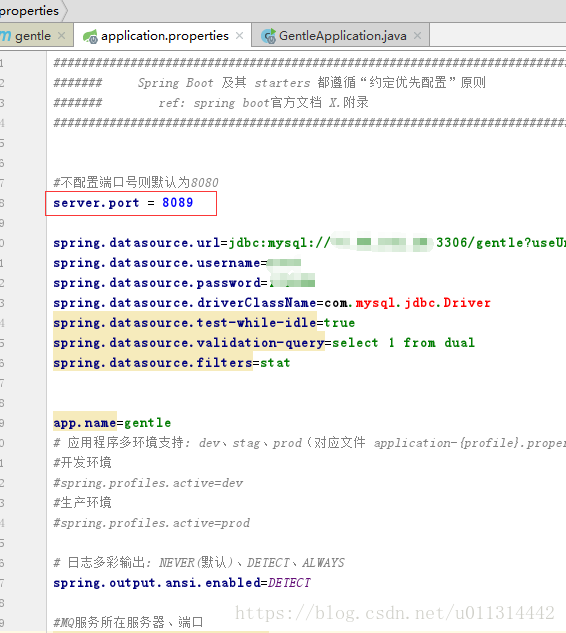Close the GentleApplication.java tab
The width and height of the screenshot is (566, 633).
click(x=417, y=36)
